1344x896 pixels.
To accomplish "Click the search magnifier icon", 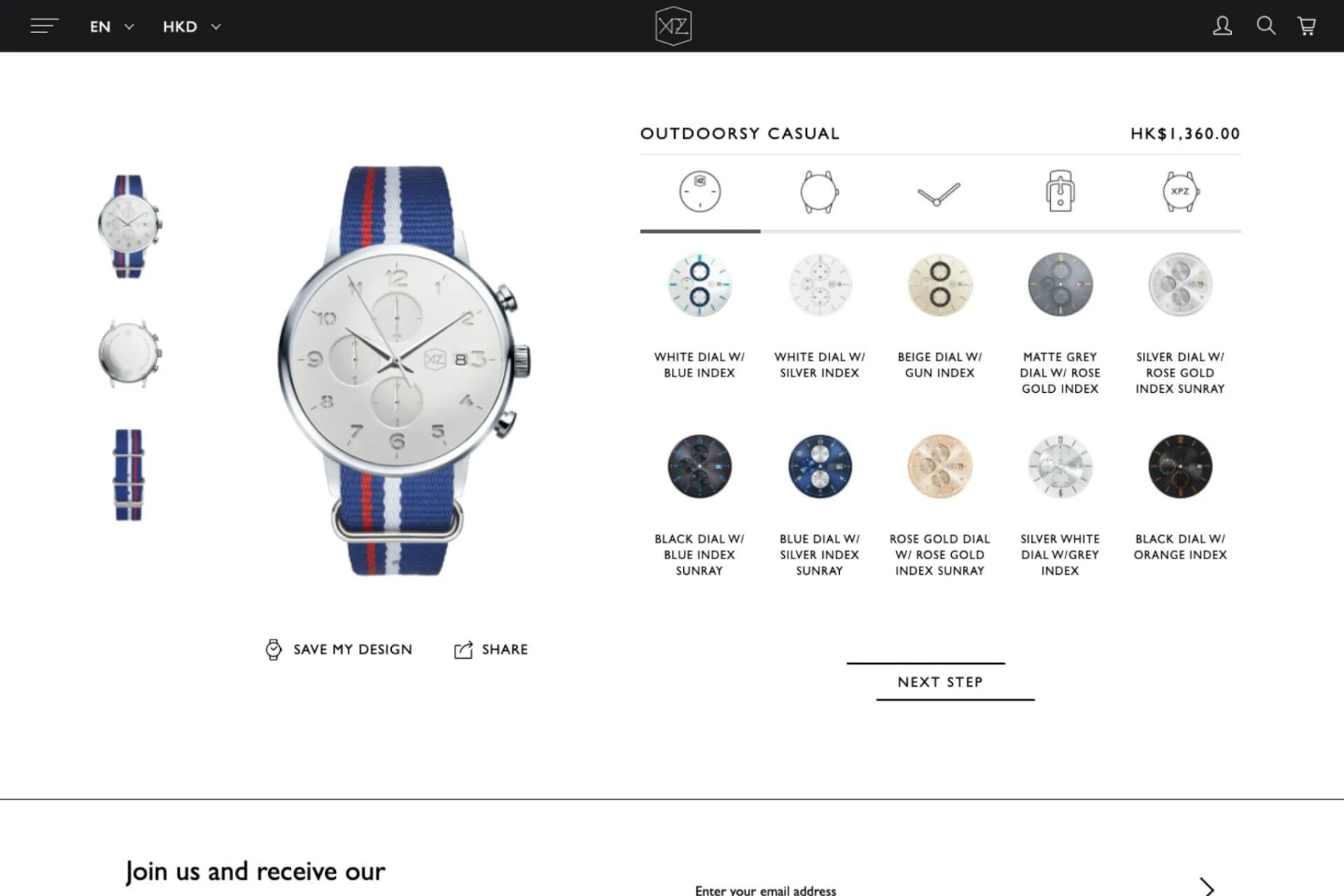I will [1266, 26].
